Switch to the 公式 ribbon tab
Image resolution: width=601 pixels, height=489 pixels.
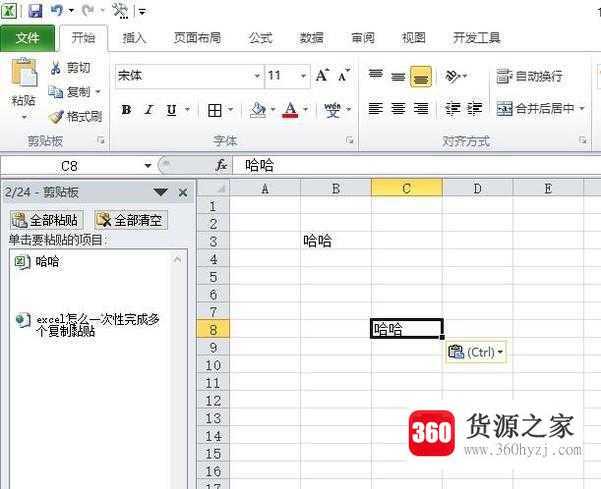click(x=260, y=38)
